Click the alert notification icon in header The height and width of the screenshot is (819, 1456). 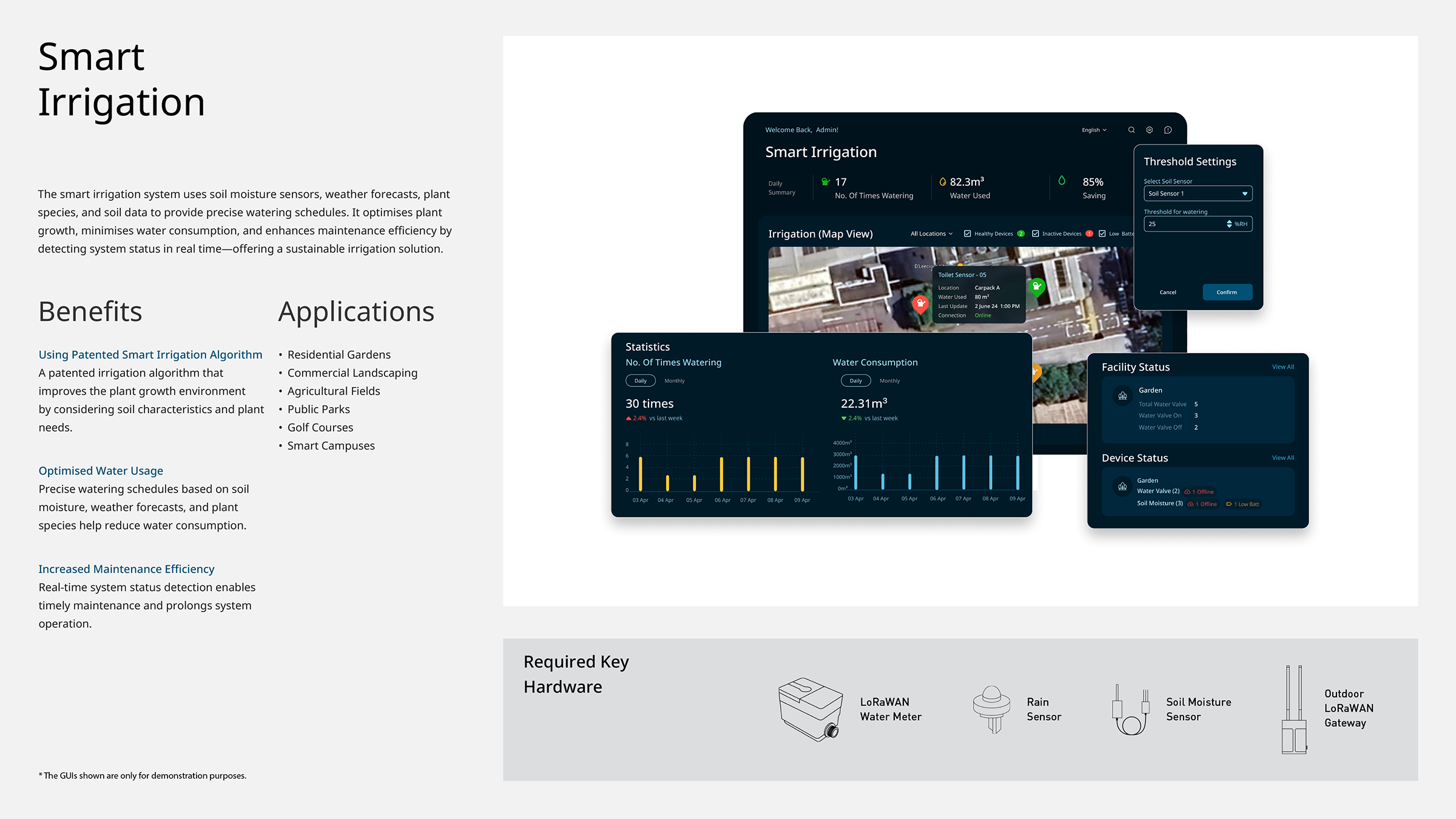pyautogui.click(x=1168, y=130)
